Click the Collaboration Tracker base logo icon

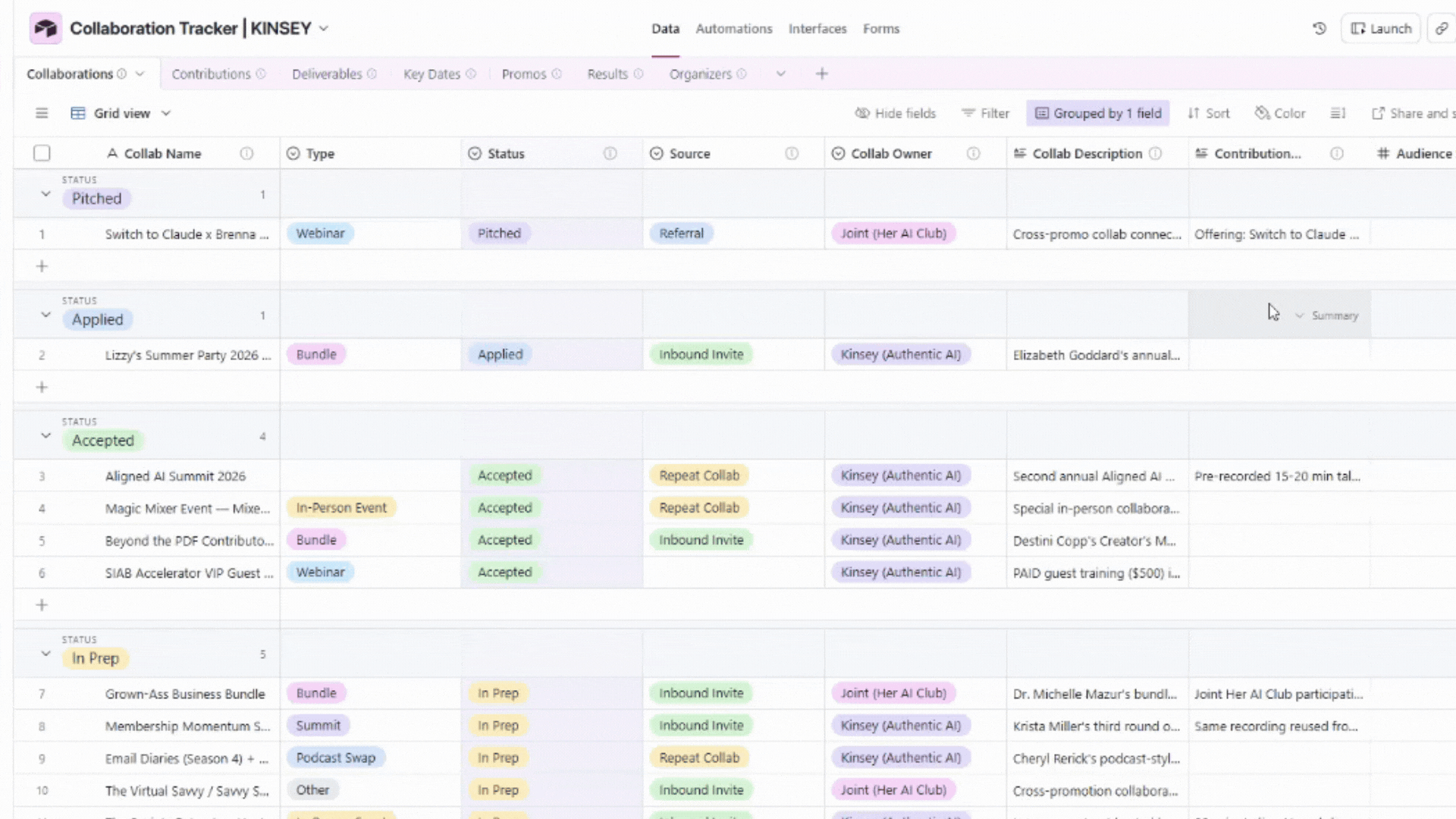[x=45, y=28]
